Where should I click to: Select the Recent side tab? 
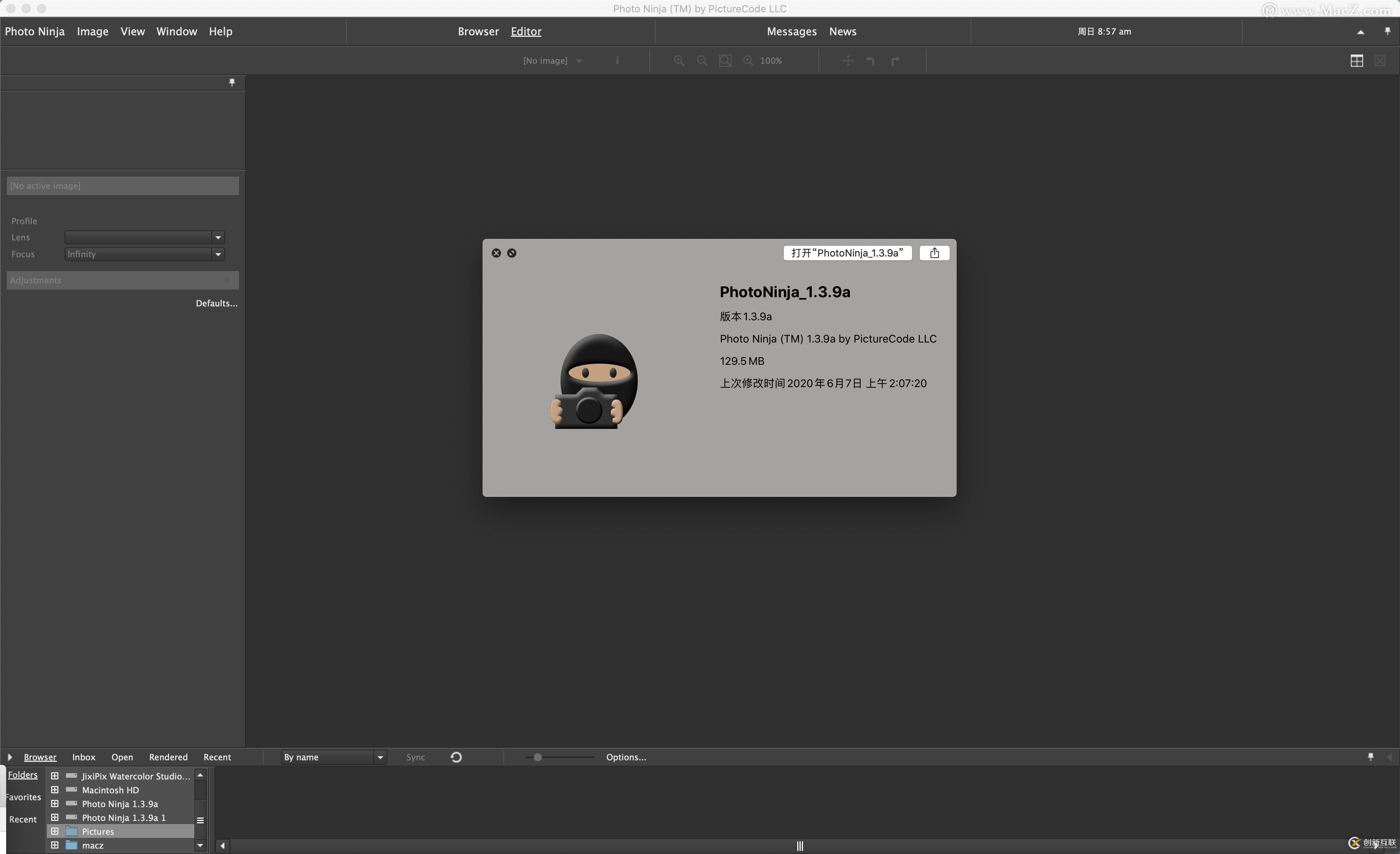[x=23, y=819]
